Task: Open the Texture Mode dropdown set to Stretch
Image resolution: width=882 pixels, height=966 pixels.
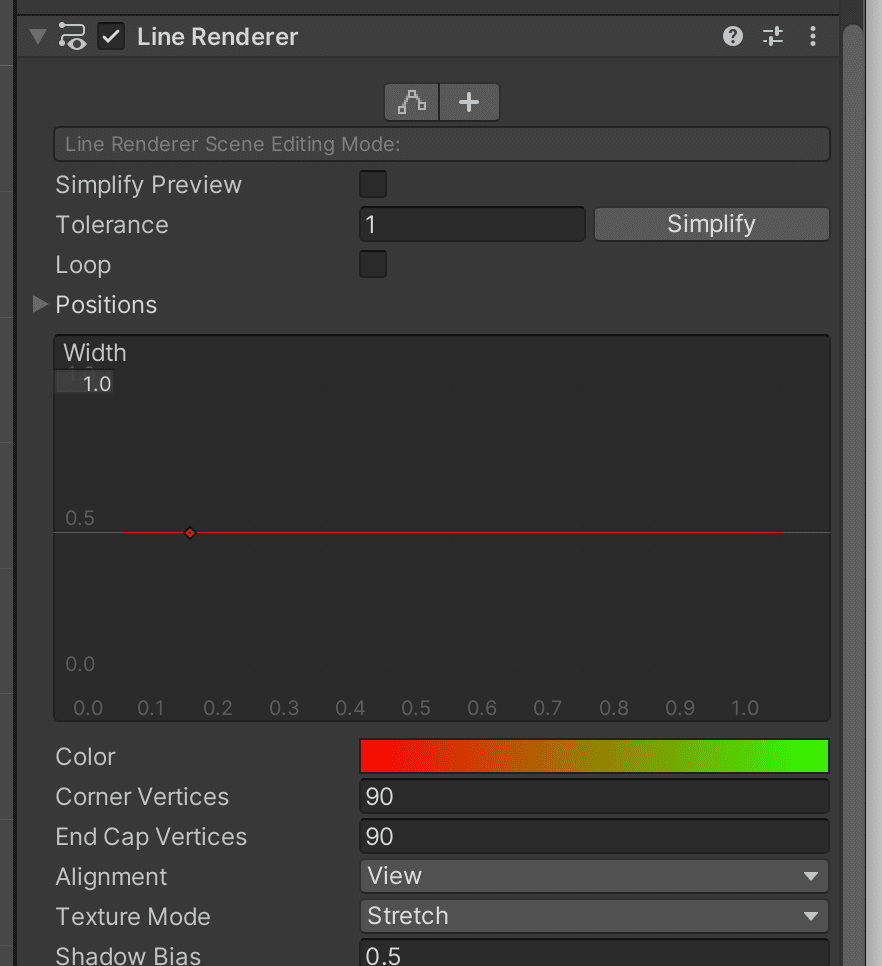Action: point(593,917)
